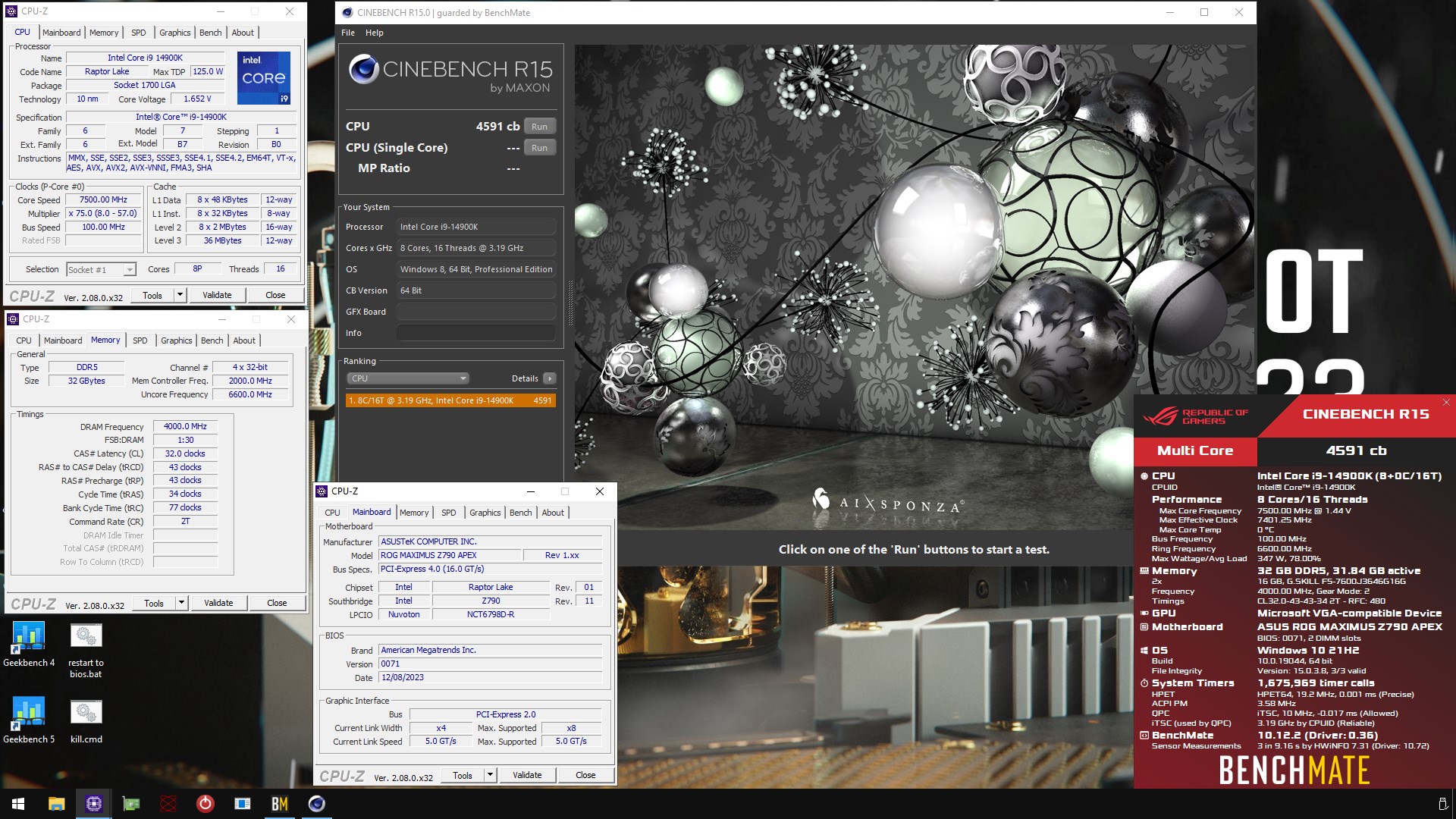This screenshot has width=1456, height=819.
Task: Click the BIOS Date 12/08/2023 value
Action: click(x=491, y=678)
